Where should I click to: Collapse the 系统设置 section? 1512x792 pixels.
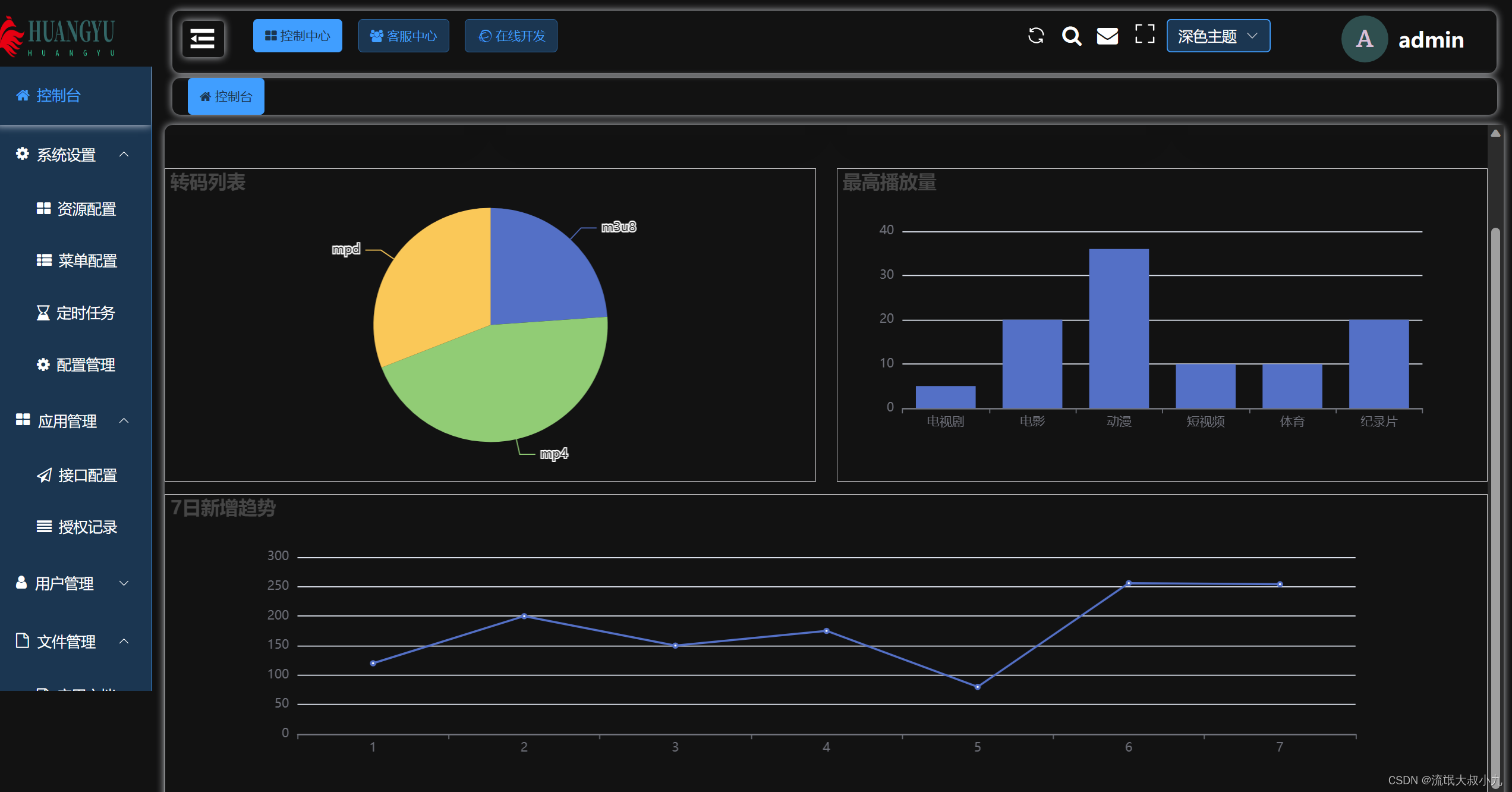[124, 155]
